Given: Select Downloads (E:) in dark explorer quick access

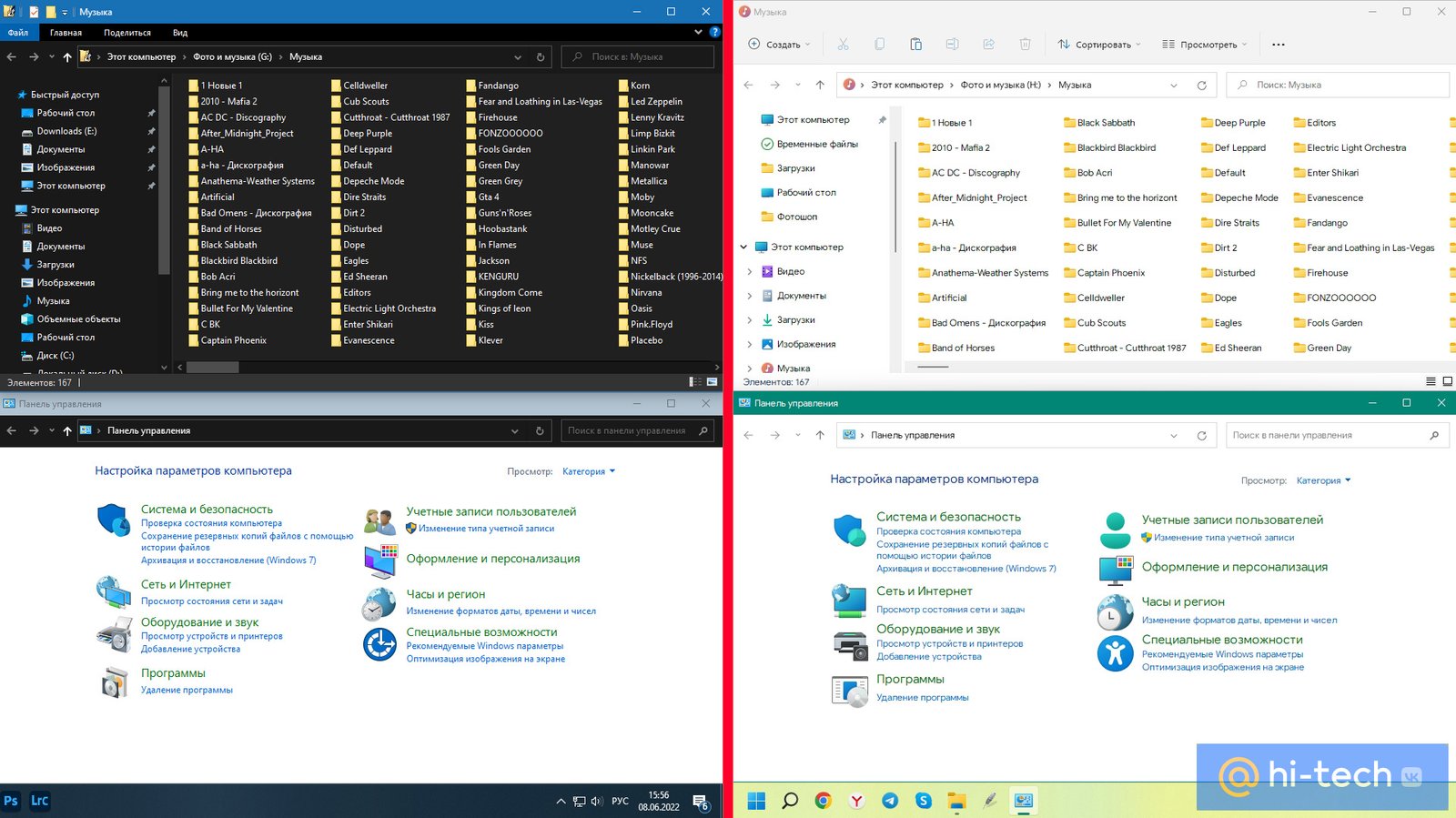Looking at the screenshot, I should 66,131.
